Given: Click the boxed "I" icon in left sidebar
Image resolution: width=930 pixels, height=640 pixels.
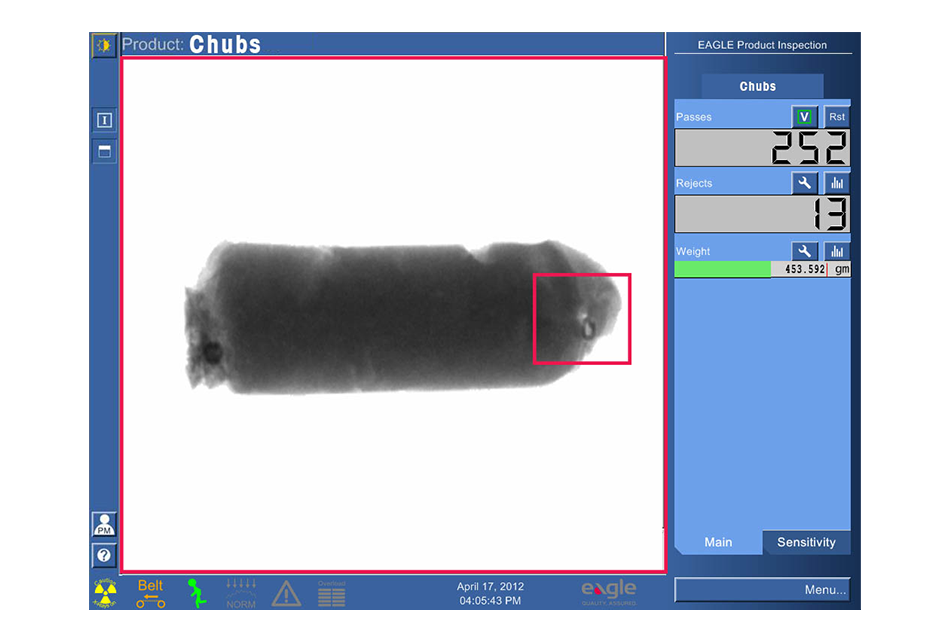Looking at the screenshot, I should tap(104, 120).
